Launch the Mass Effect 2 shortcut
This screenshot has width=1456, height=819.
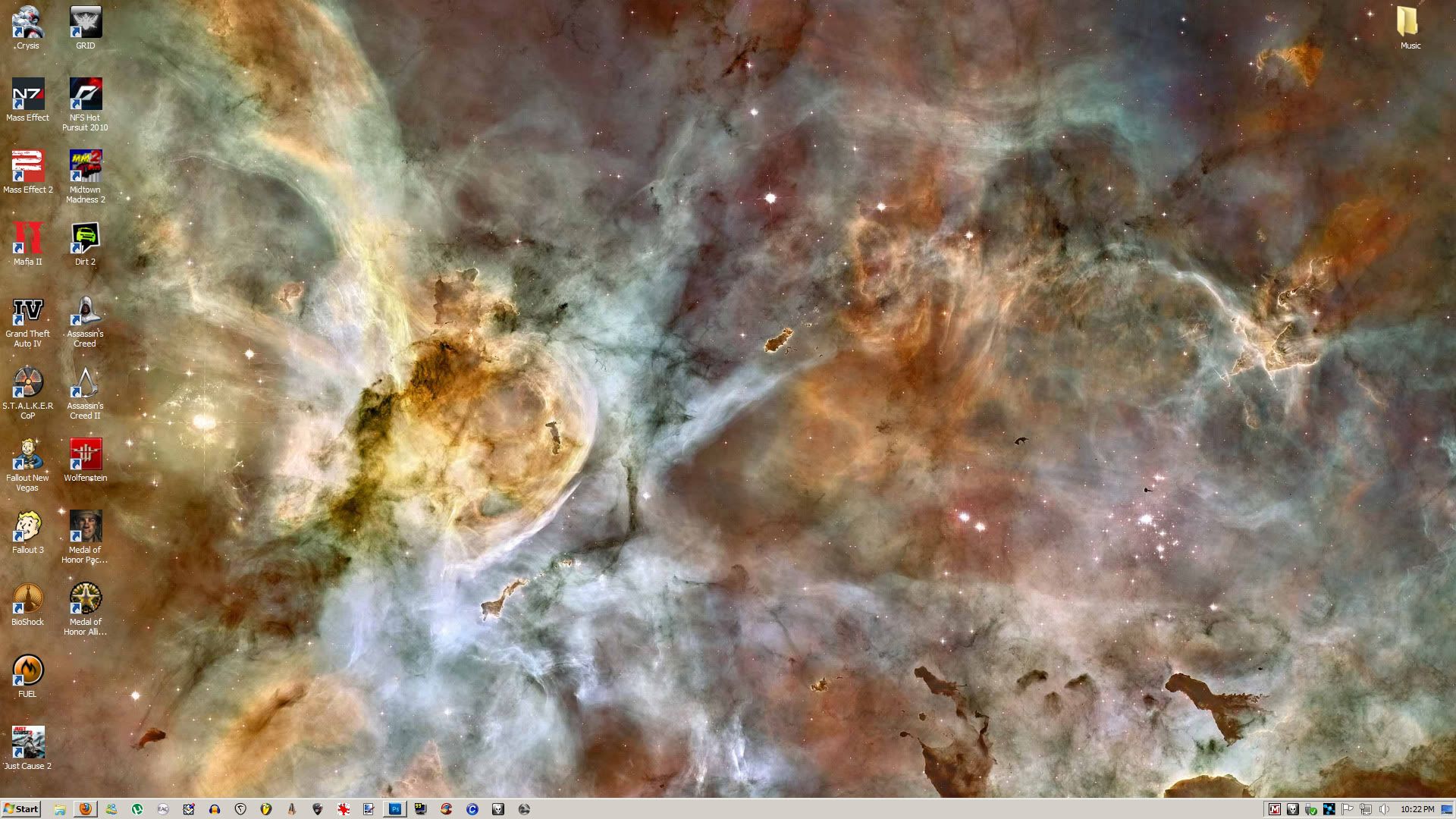27,167
